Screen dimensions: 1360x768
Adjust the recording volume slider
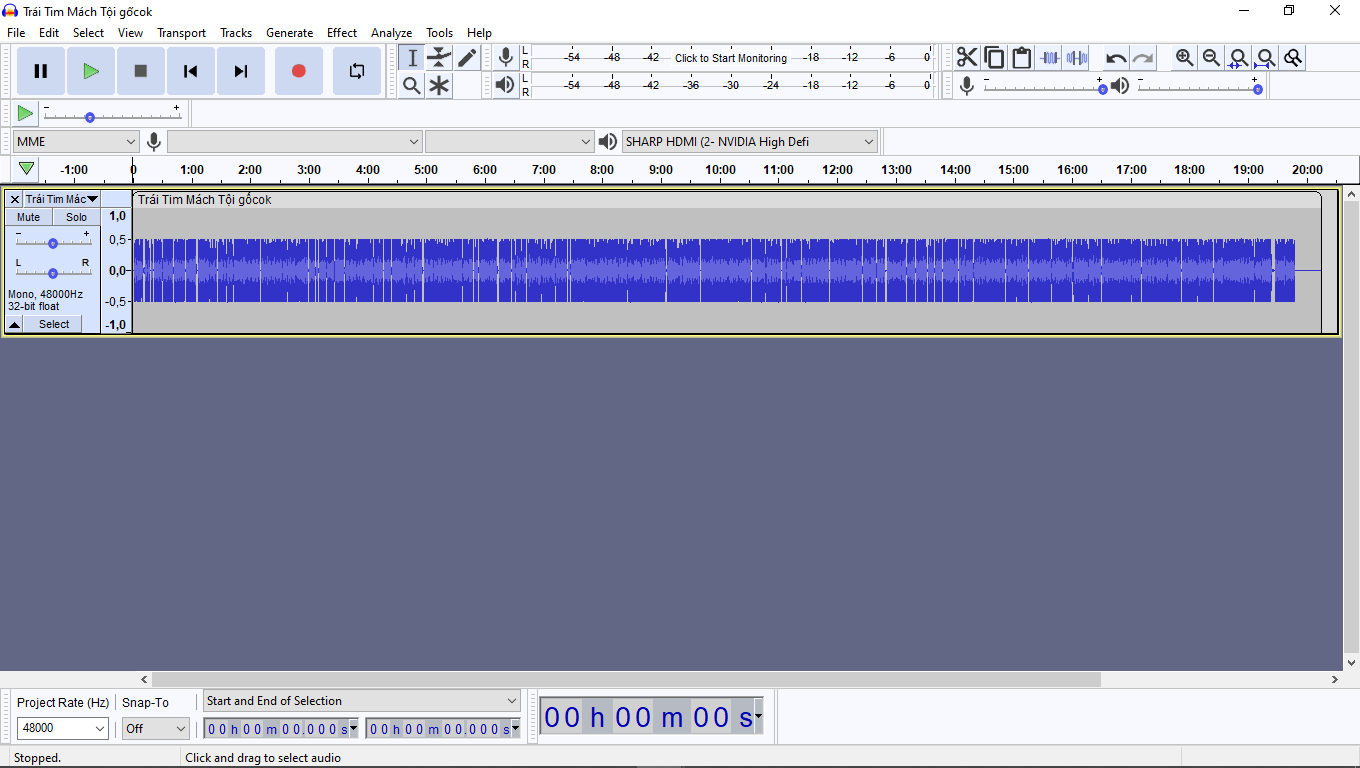click(x=1044, y=87)
